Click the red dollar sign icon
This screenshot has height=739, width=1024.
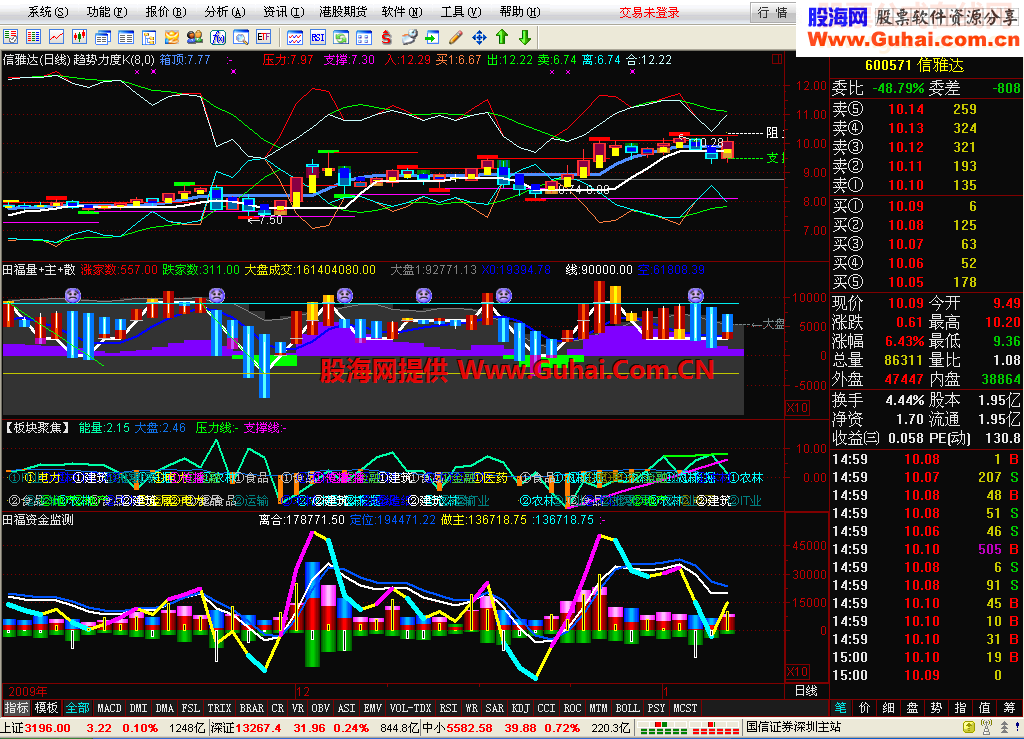point(387,37)
